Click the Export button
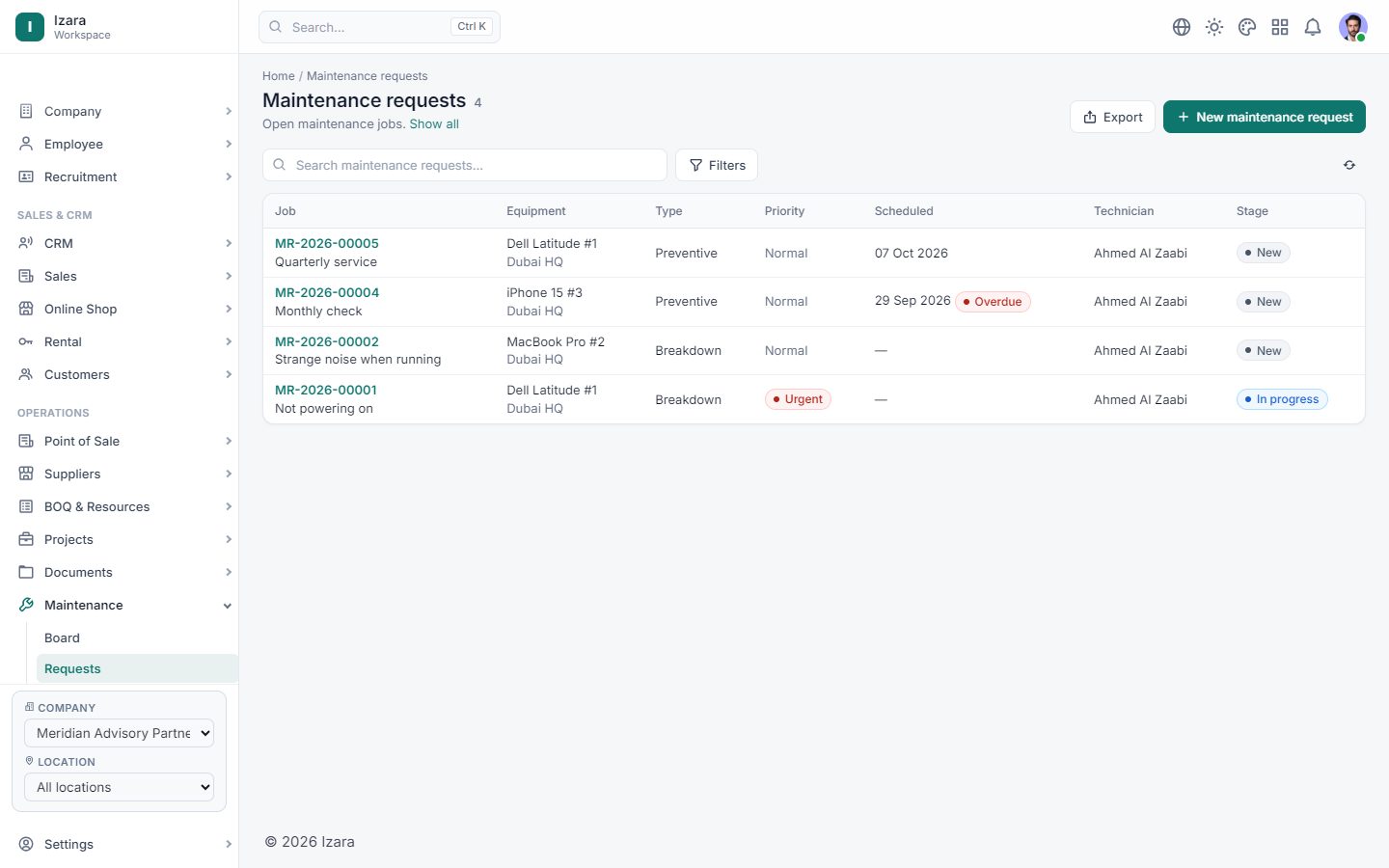This screenshot has height=868, width=1389. 1112,117
